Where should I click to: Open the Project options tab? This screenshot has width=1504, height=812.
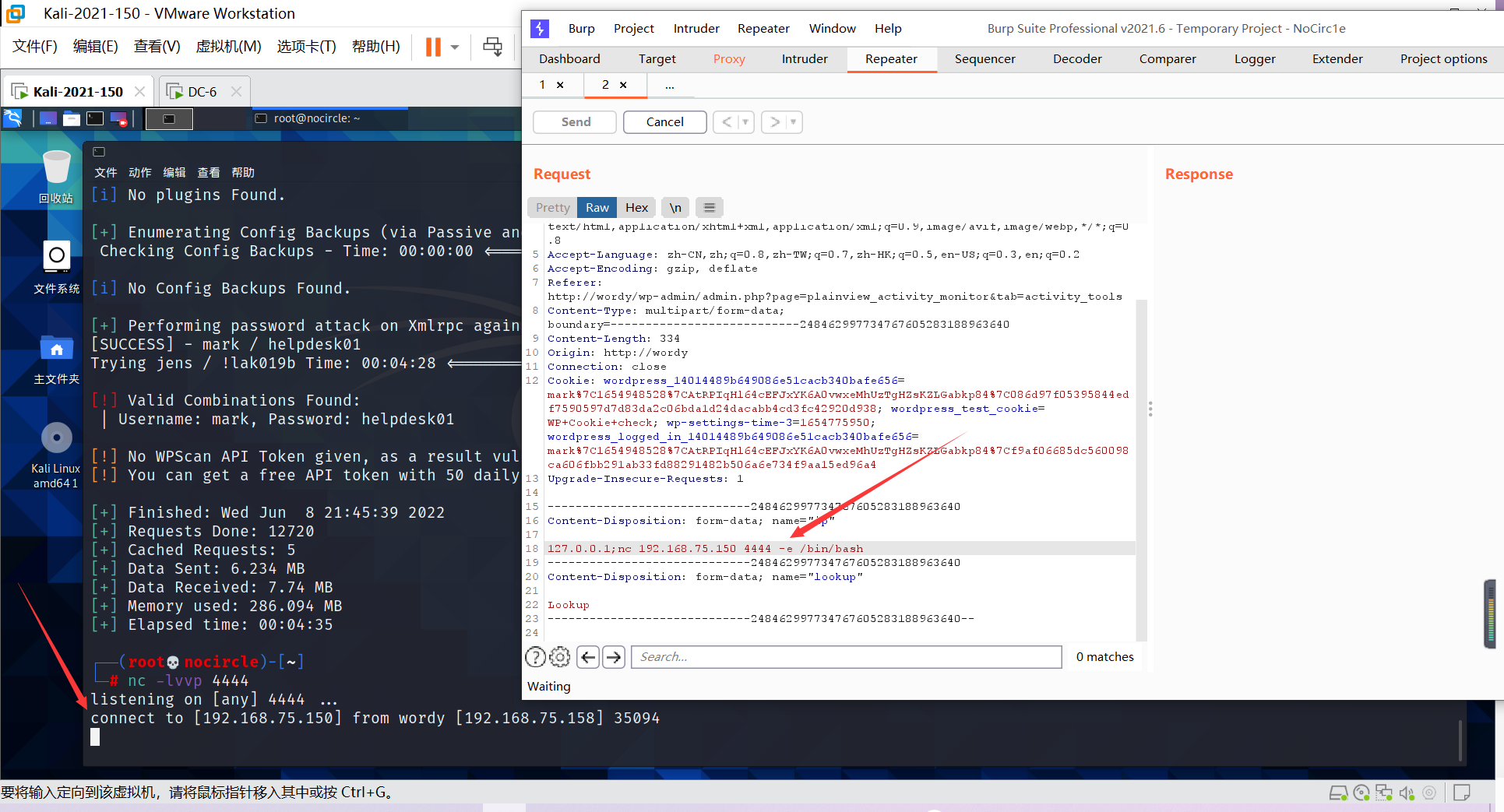(1443, 59)
